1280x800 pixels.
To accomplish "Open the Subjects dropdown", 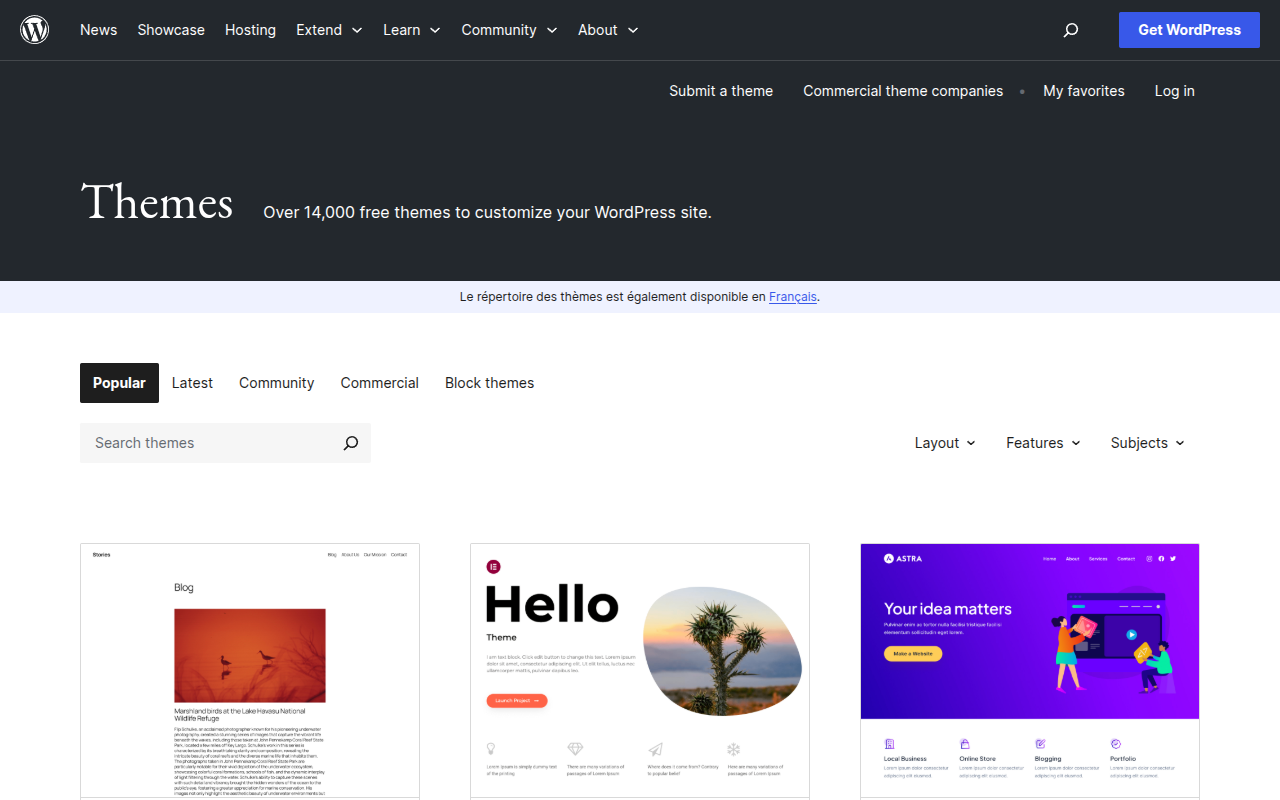I will (1146, 442).
